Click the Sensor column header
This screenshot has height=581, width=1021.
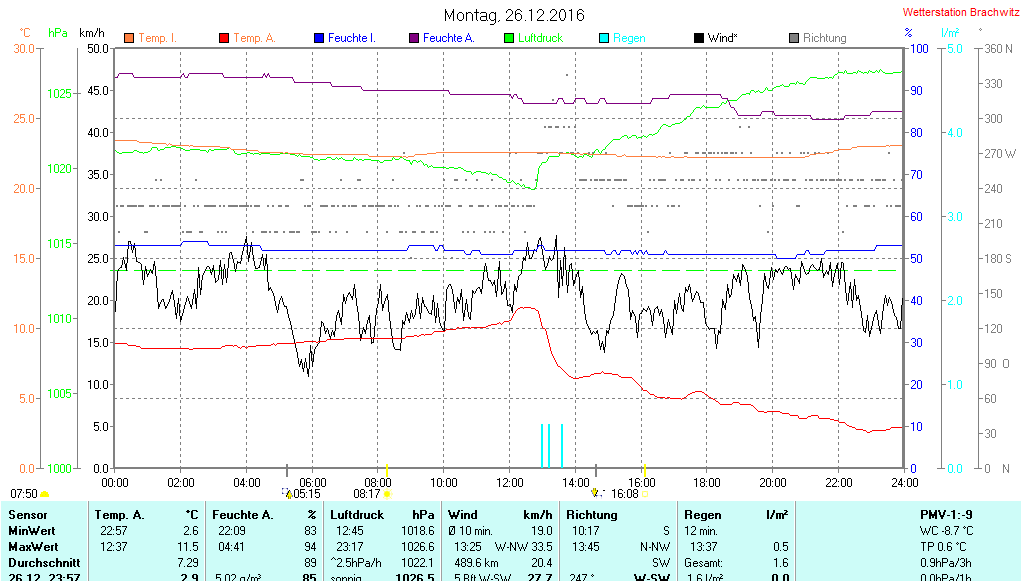point(28,514)
